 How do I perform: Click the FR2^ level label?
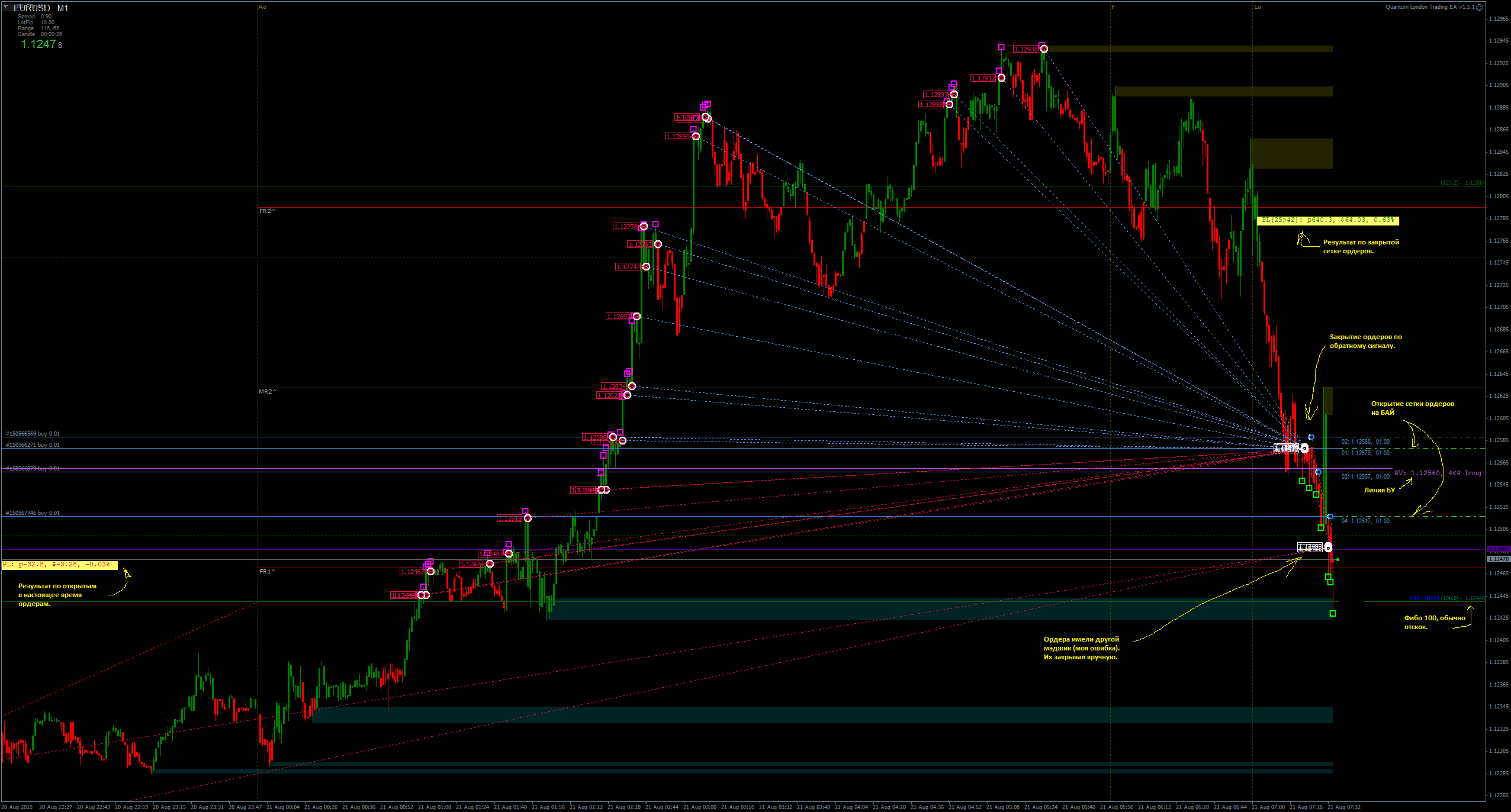pyautogui.click(x=267, y=211)
